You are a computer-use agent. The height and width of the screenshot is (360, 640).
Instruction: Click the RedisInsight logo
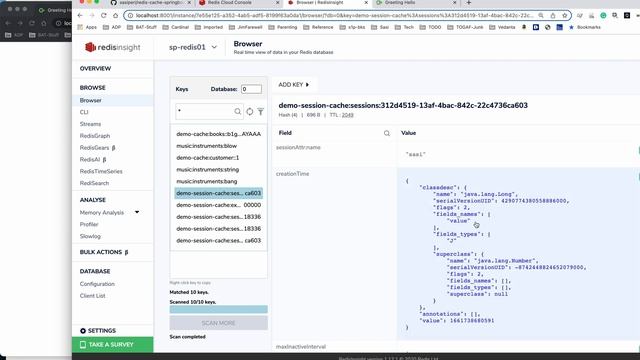click(113, 47)
